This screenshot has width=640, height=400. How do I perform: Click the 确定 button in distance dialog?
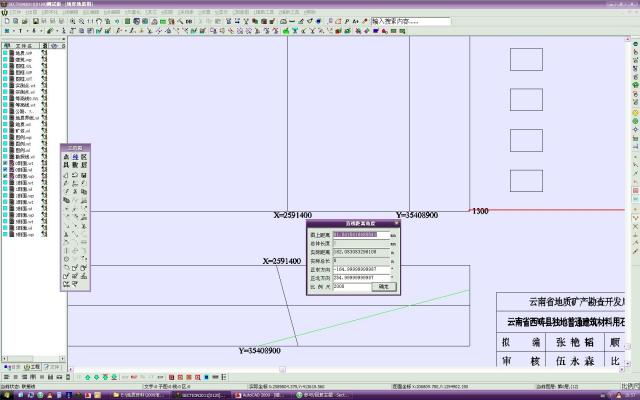[x=384, y=286]
